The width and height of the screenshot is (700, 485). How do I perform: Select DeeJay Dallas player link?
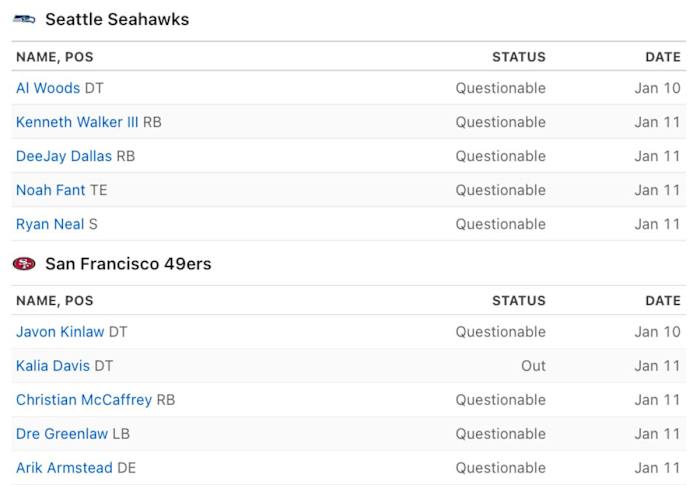[64, 156]
